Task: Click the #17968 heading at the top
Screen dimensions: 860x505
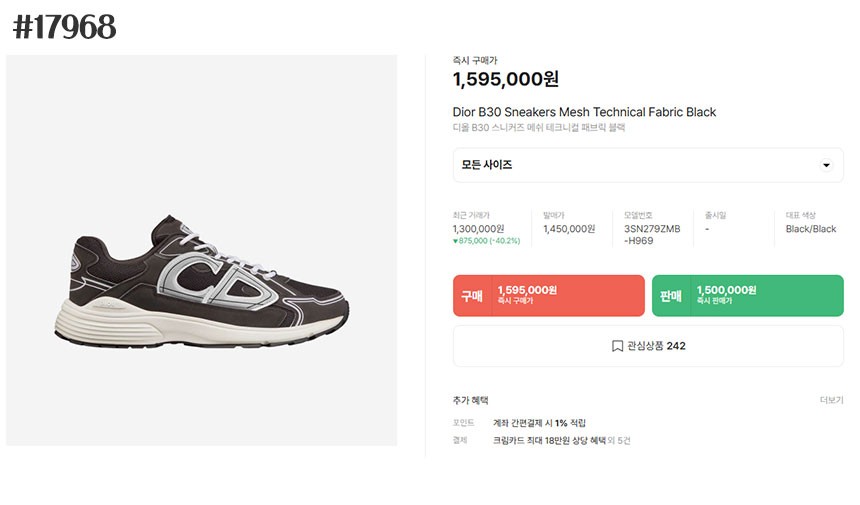Action: coord(64,27)
